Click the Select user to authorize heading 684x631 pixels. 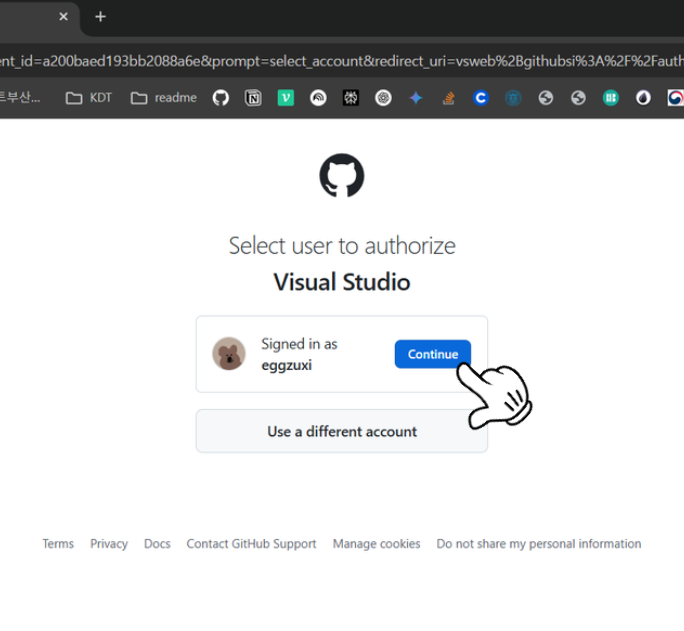(x=342, y=246)
